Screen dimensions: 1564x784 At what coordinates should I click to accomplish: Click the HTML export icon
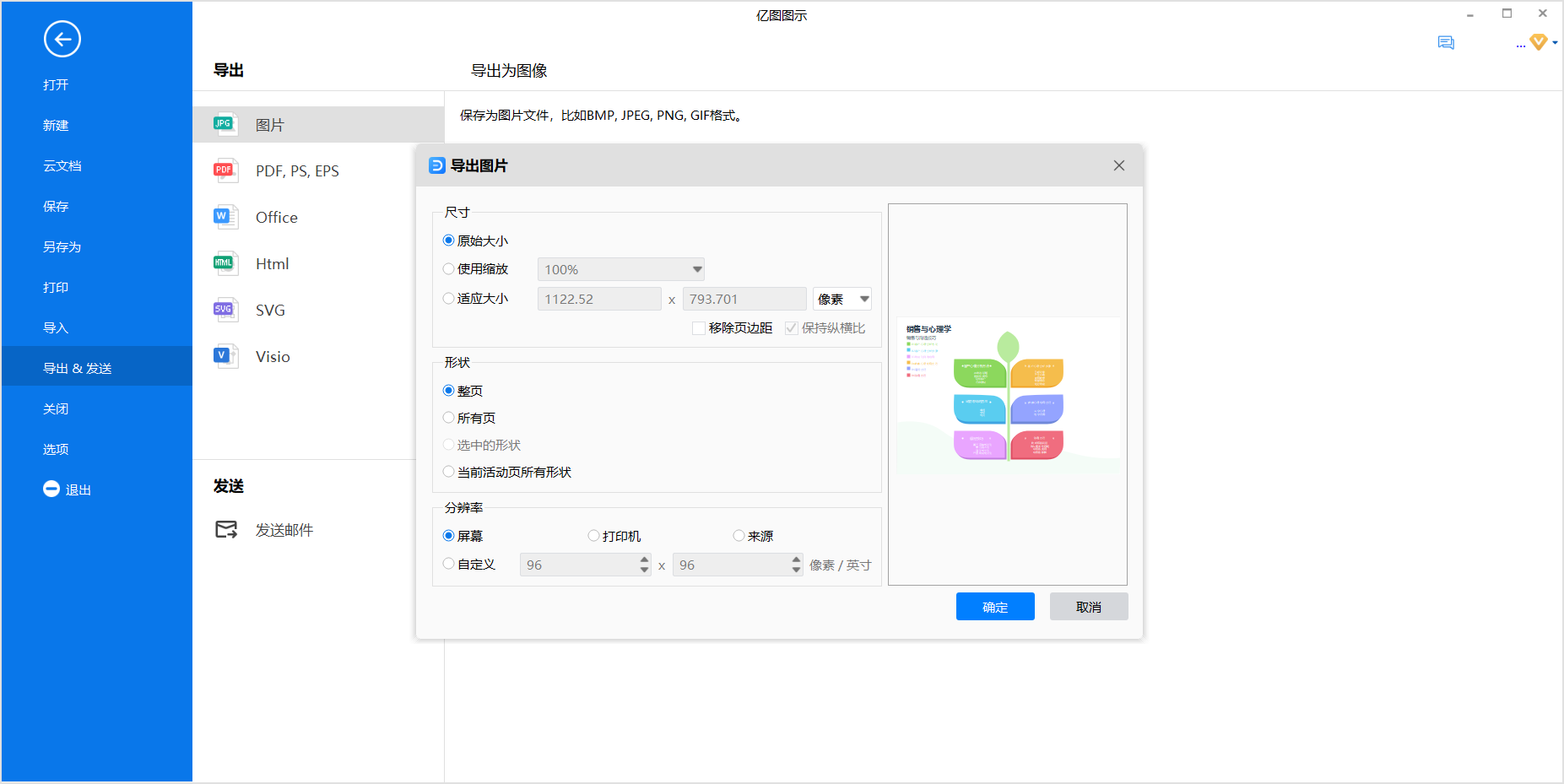[225, 263]
